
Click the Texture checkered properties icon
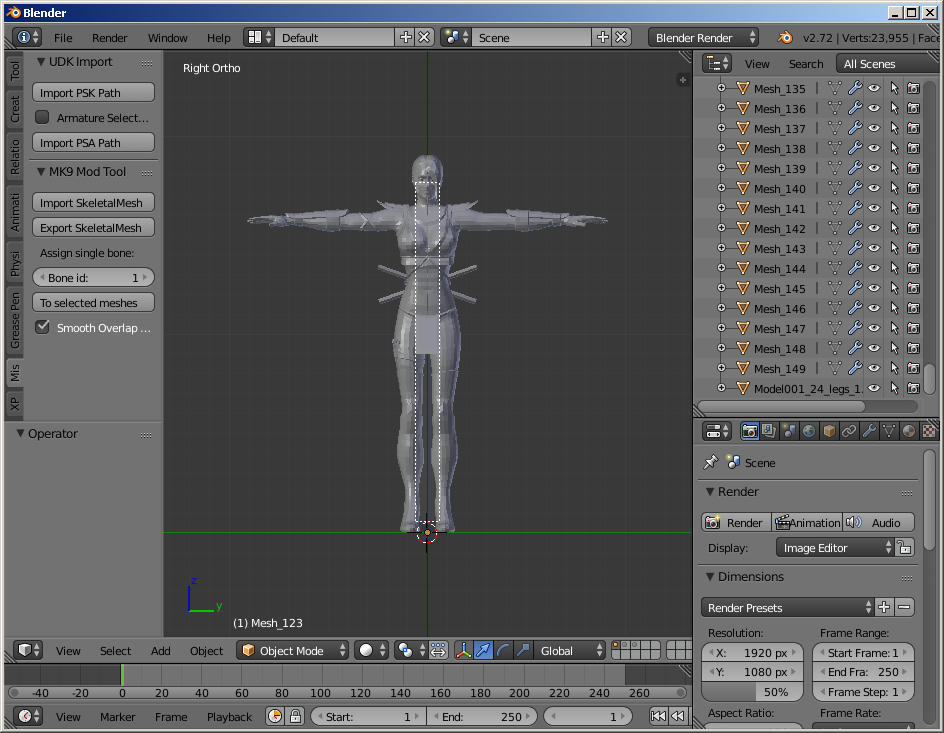[929, 431]
